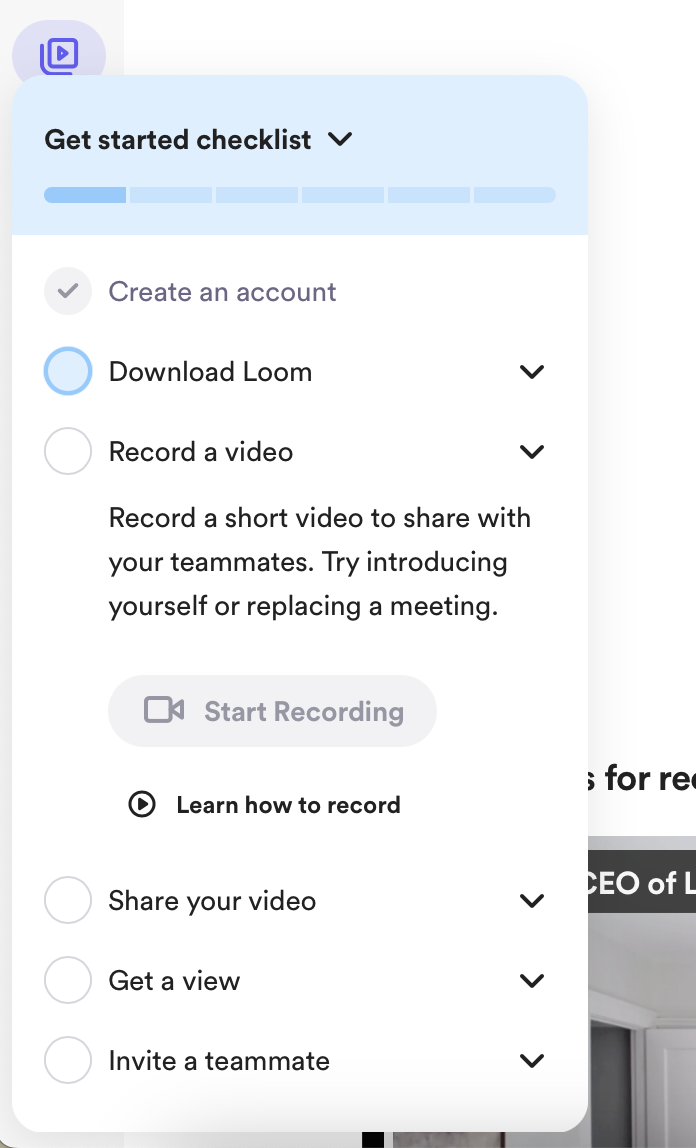This screenshot has height=1148, width=696.
Task: Click the Record a short video description text
Action: [320, 562]
